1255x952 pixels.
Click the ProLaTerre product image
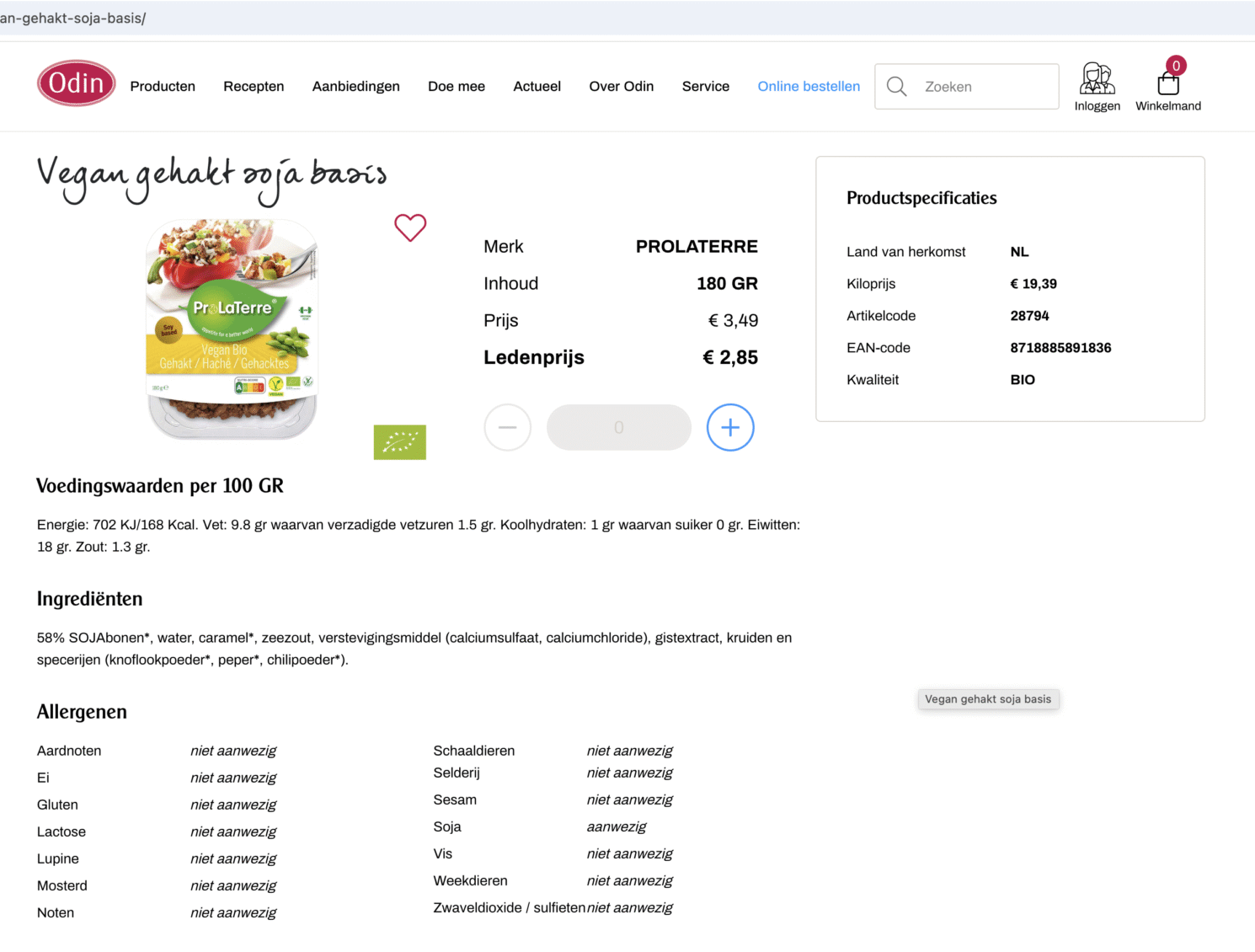(x=232, y=329)
